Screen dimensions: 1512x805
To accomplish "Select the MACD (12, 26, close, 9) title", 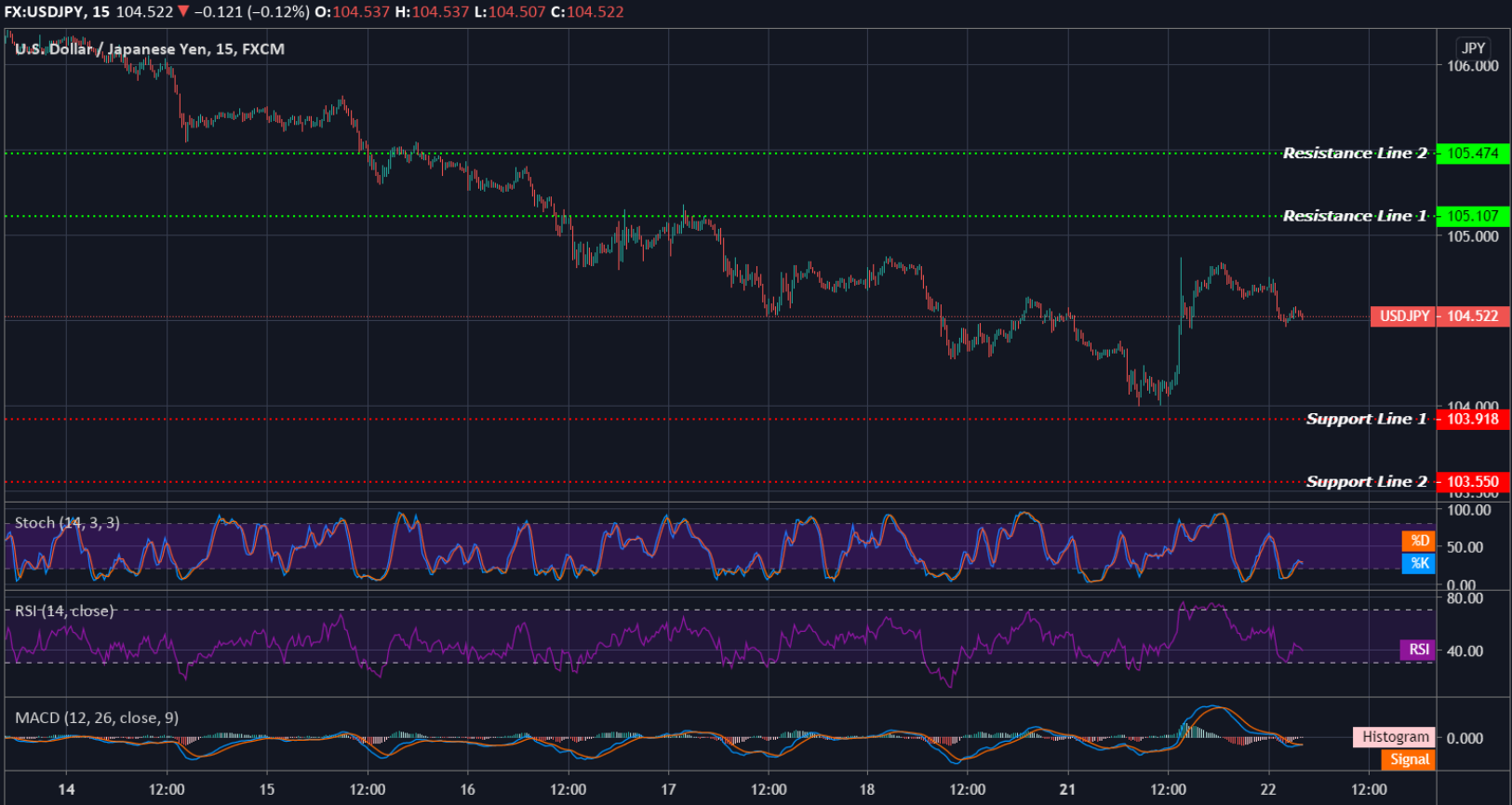I will (x=97, y=718).
